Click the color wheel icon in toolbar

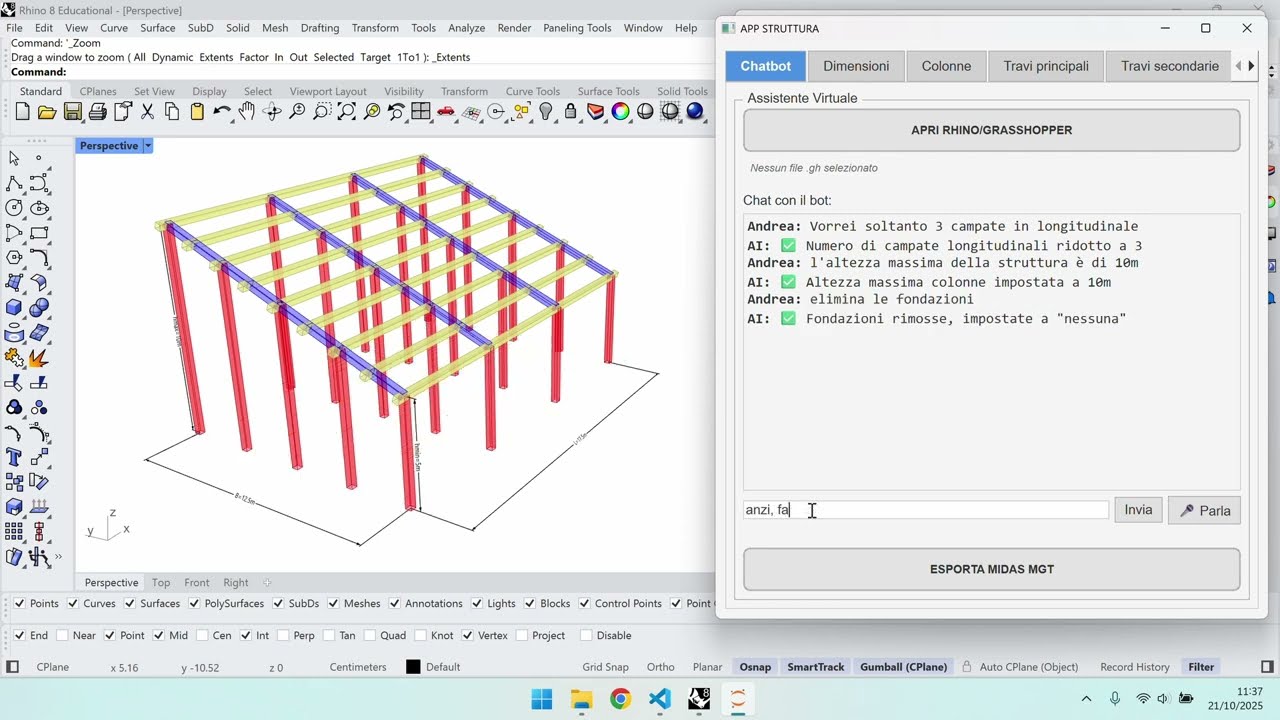[x=620, y=112]
